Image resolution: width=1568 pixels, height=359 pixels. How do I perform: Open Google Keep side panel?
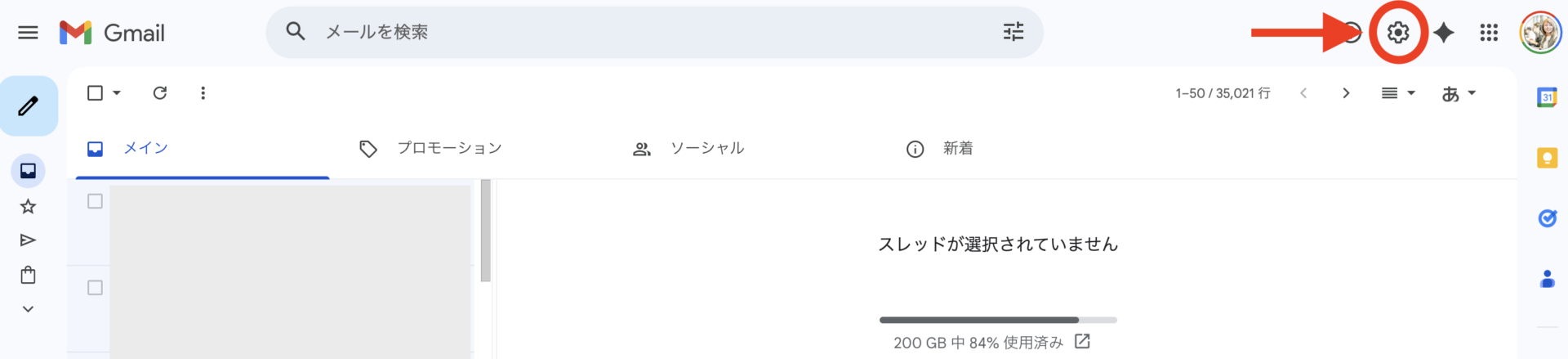pyautogui.click(x=1547, y=158)
